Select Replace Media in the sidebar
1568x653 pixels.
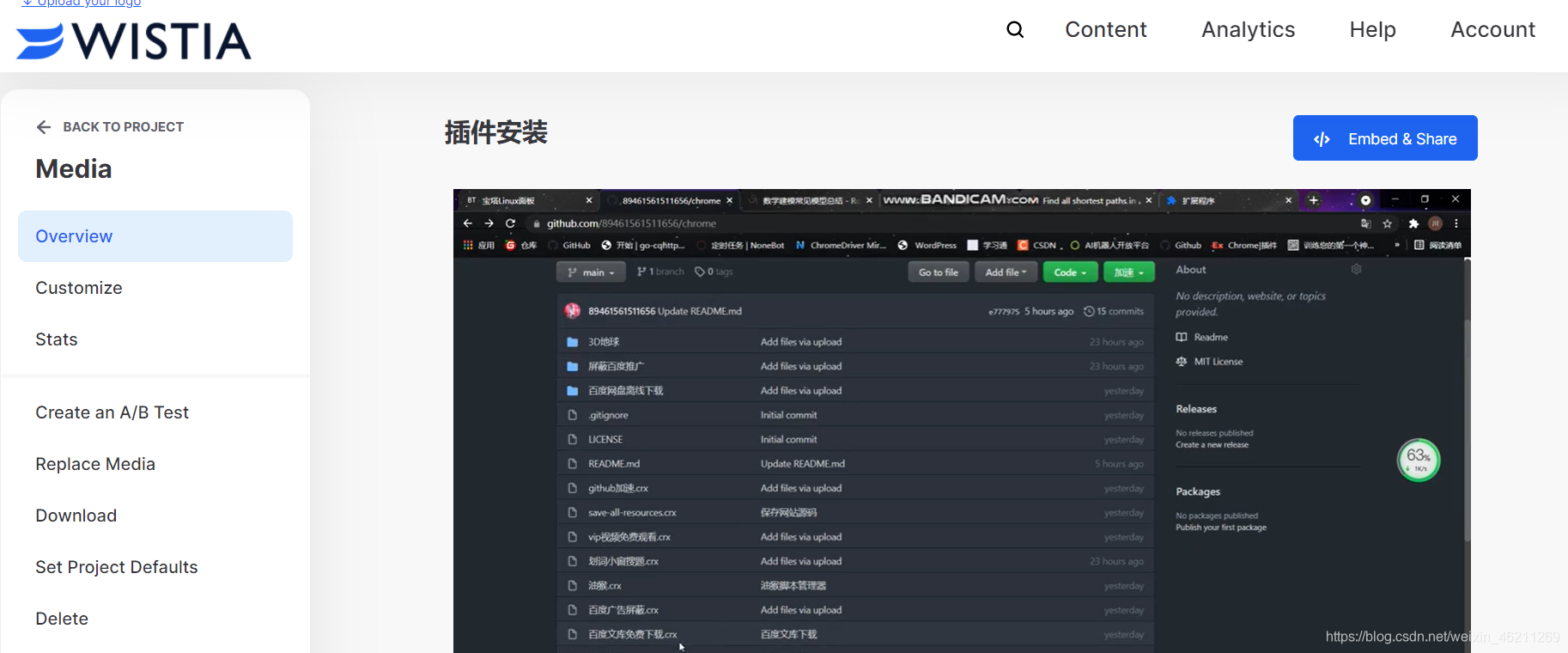[95, 464]
